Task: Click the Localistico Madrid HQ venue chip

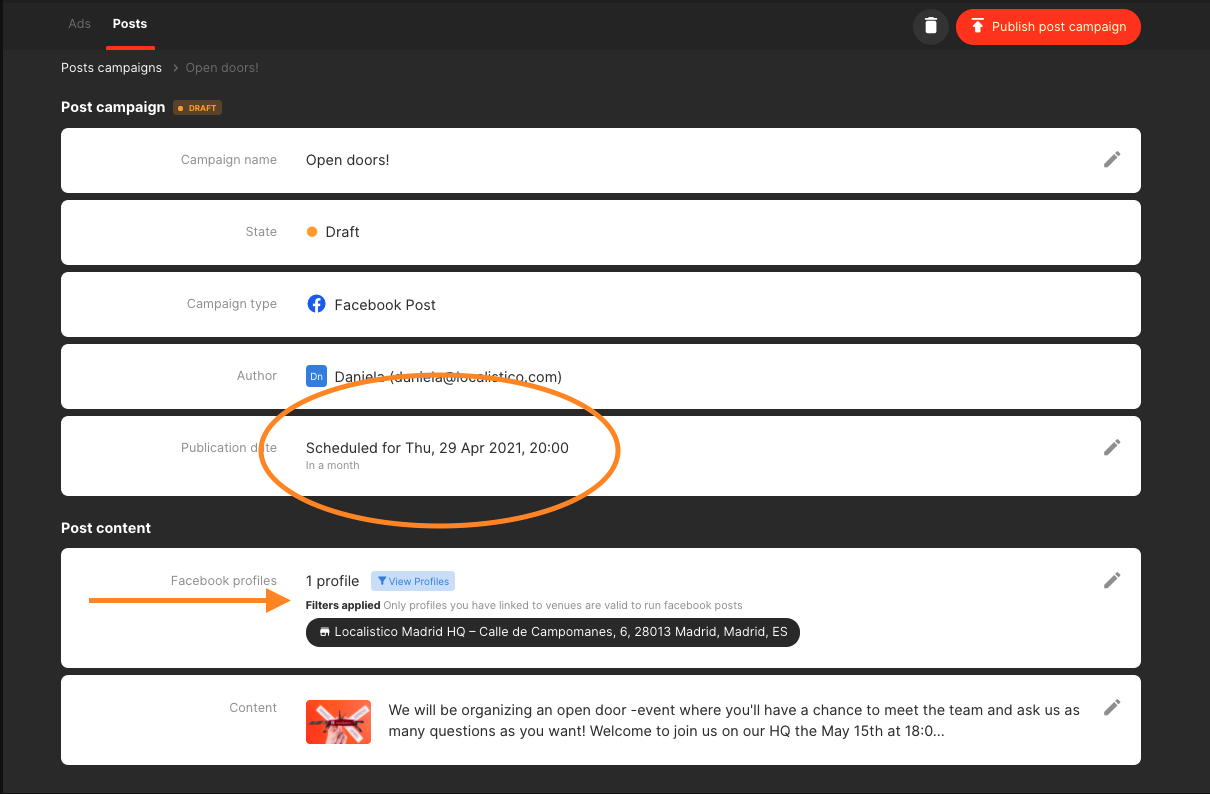Action: 553,632
